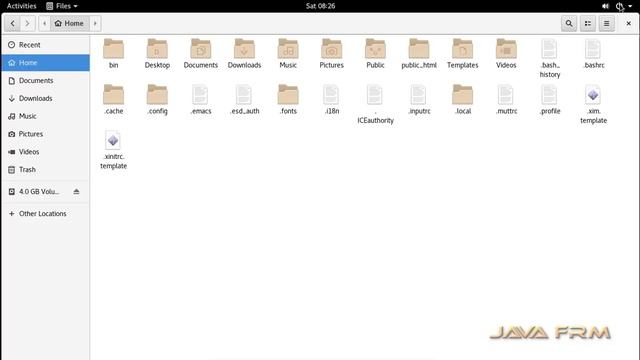Select the .muttrc file icon
This screenshot has height=360, width=640.
coord(506,94)
